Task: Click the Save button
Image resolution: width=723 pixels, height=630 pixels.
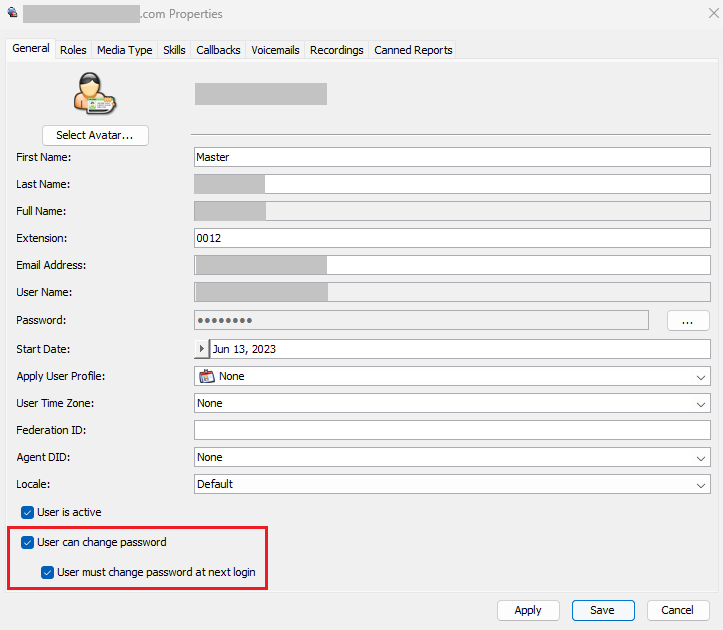Action: (603, 610)
